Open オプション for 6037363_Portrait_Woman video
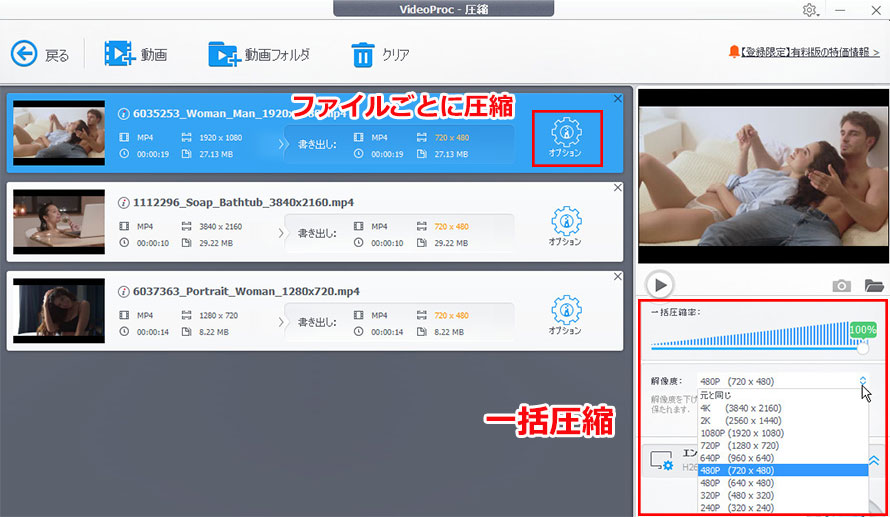890x517 pixels. pyautogui.click(x=566, y=316)
